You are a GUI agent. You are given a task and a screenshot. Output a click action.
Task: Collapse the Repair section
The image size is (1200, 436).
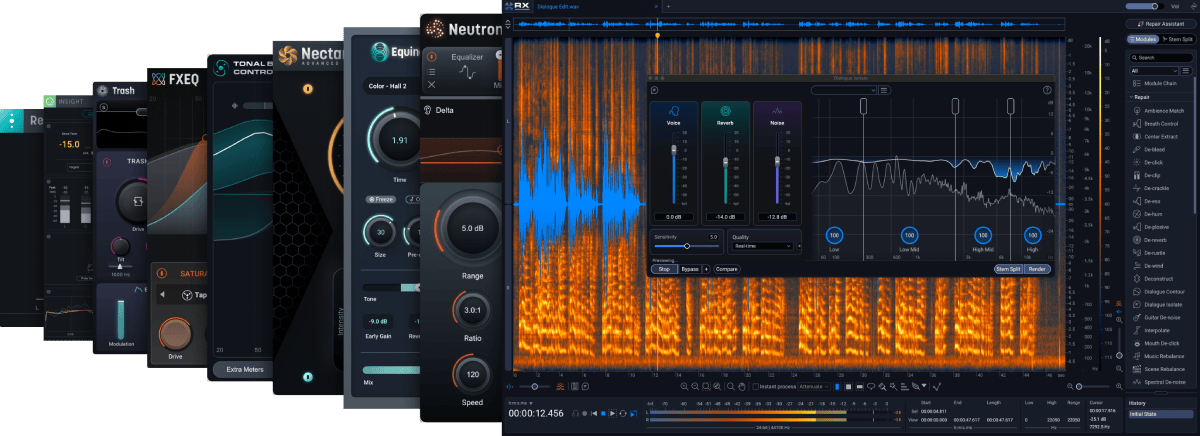tap(1133, 96)
